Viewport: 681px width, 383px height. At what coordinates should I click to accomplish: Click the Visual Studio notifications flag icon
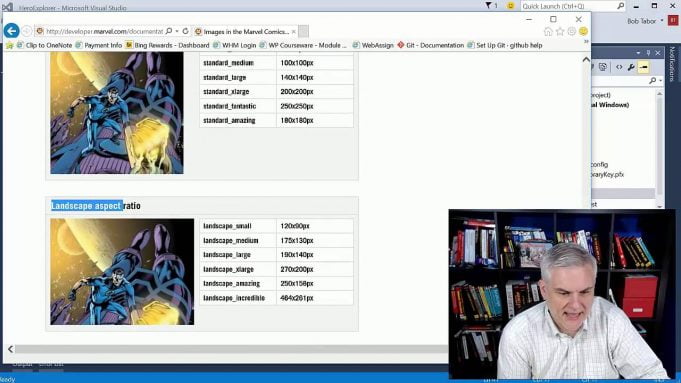pyautogui.click(x=489, y=6)
